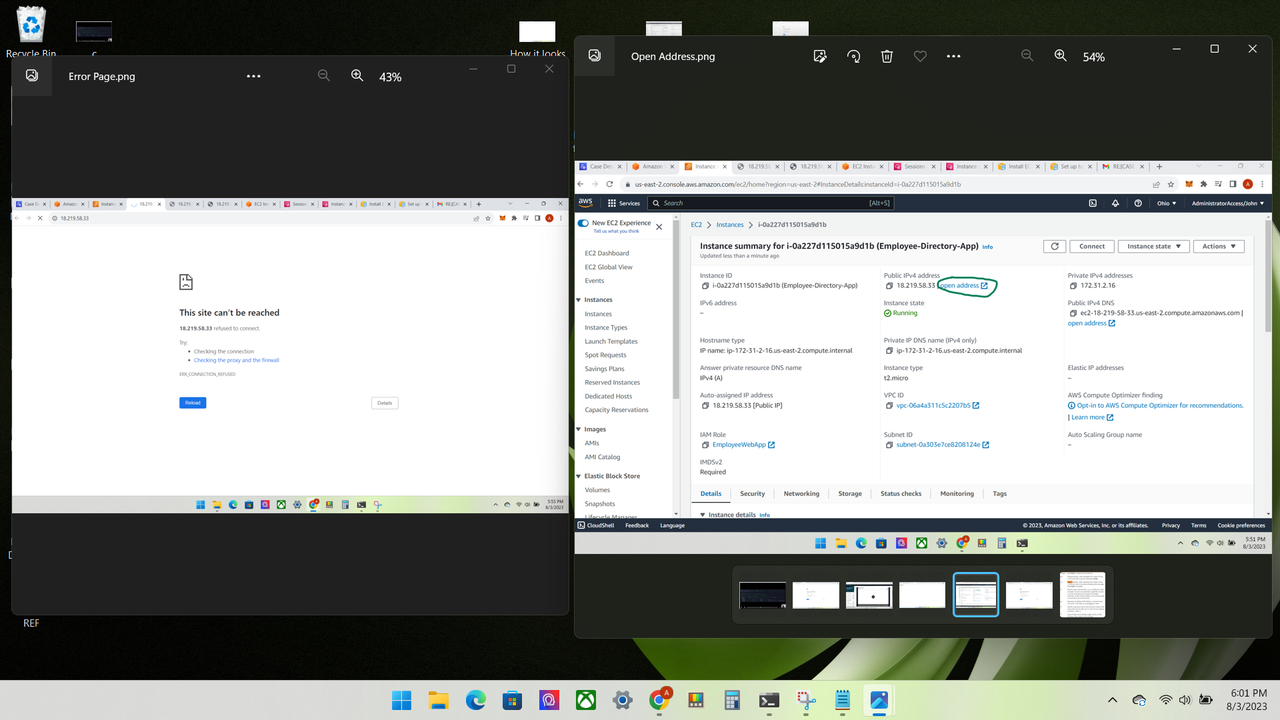Open Wi-Fi network icon in tray
The width and height of the screenshot is (1280, 720).
pyautogui.click(x=1166, y=700)
